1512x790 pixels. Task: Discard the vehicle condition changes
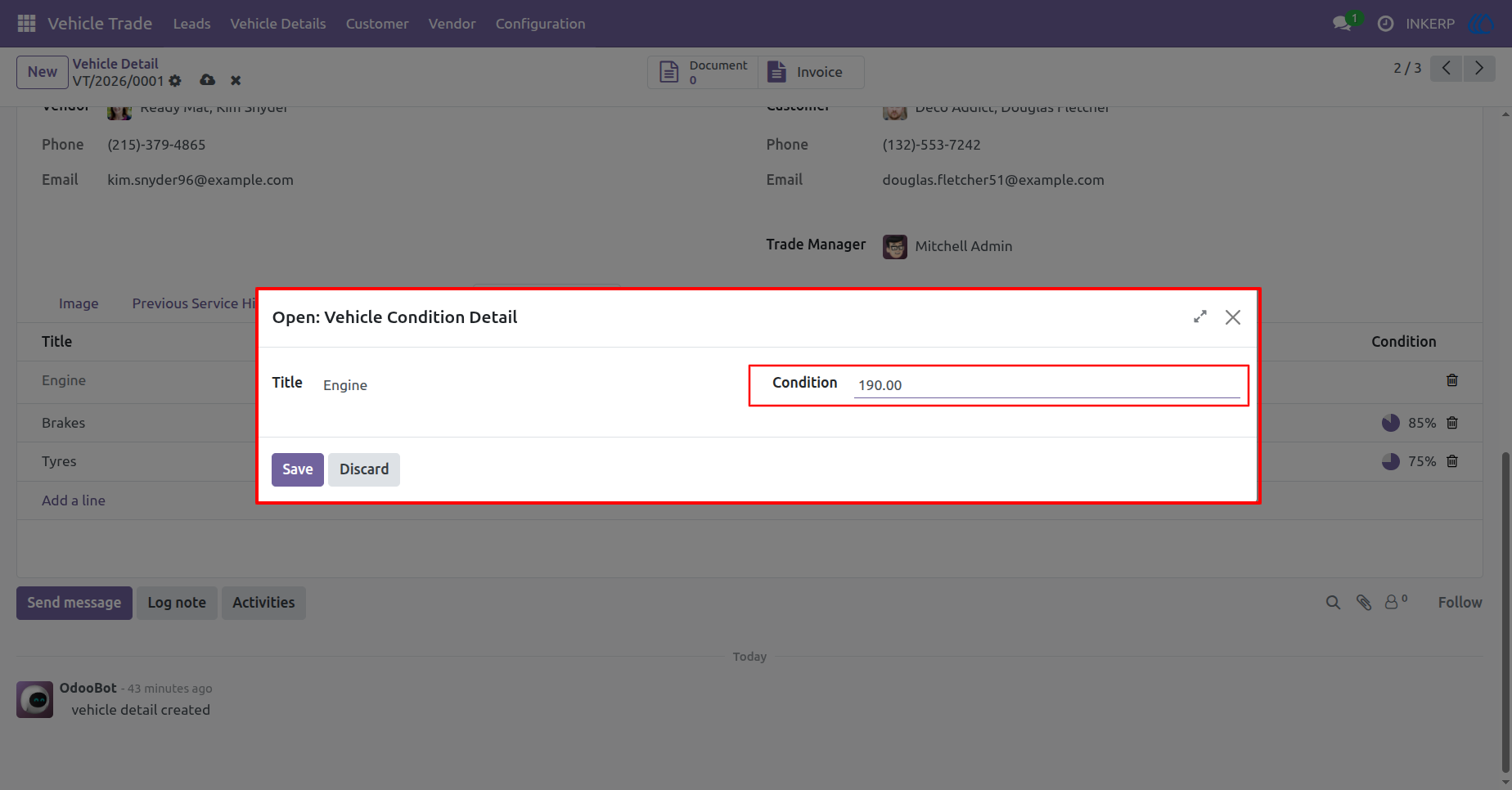pyautogui.click(x=364, y=469)
